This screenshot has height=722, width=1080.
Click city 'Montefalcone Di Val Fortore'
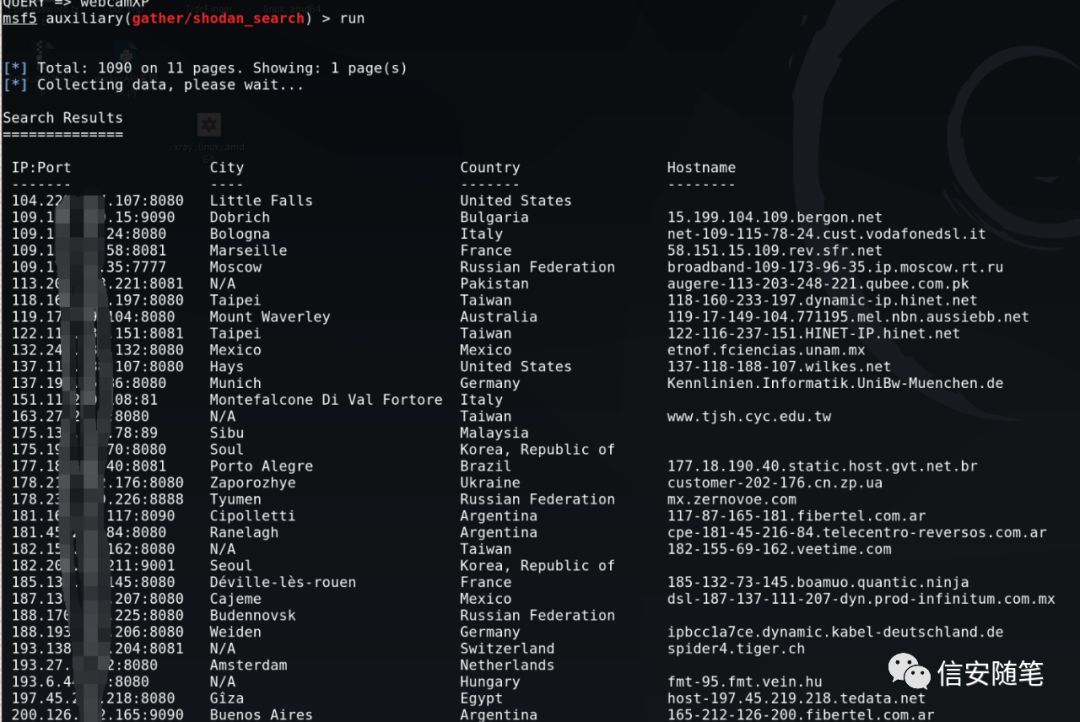pos(326,400)
